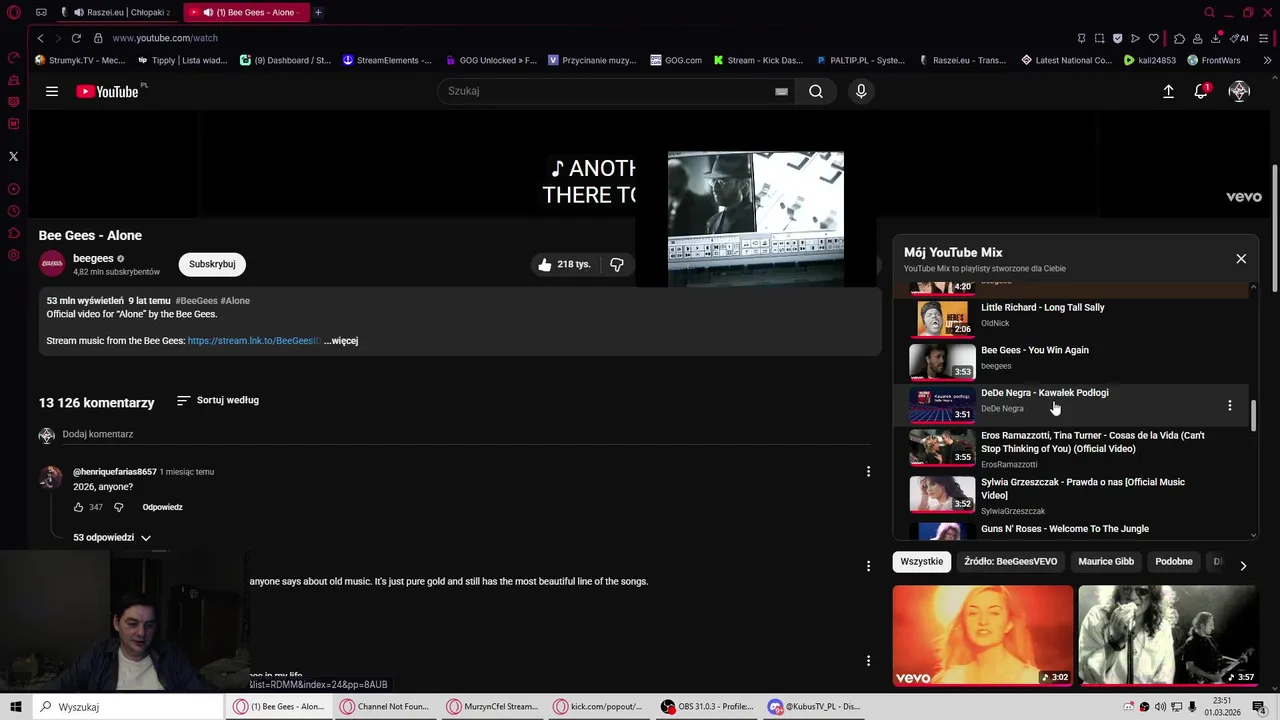Image resolution: width=1280 pixels, height=720 pixels.
Task: Open Opera snapshot tool icon
Action: click(1099, 38)
